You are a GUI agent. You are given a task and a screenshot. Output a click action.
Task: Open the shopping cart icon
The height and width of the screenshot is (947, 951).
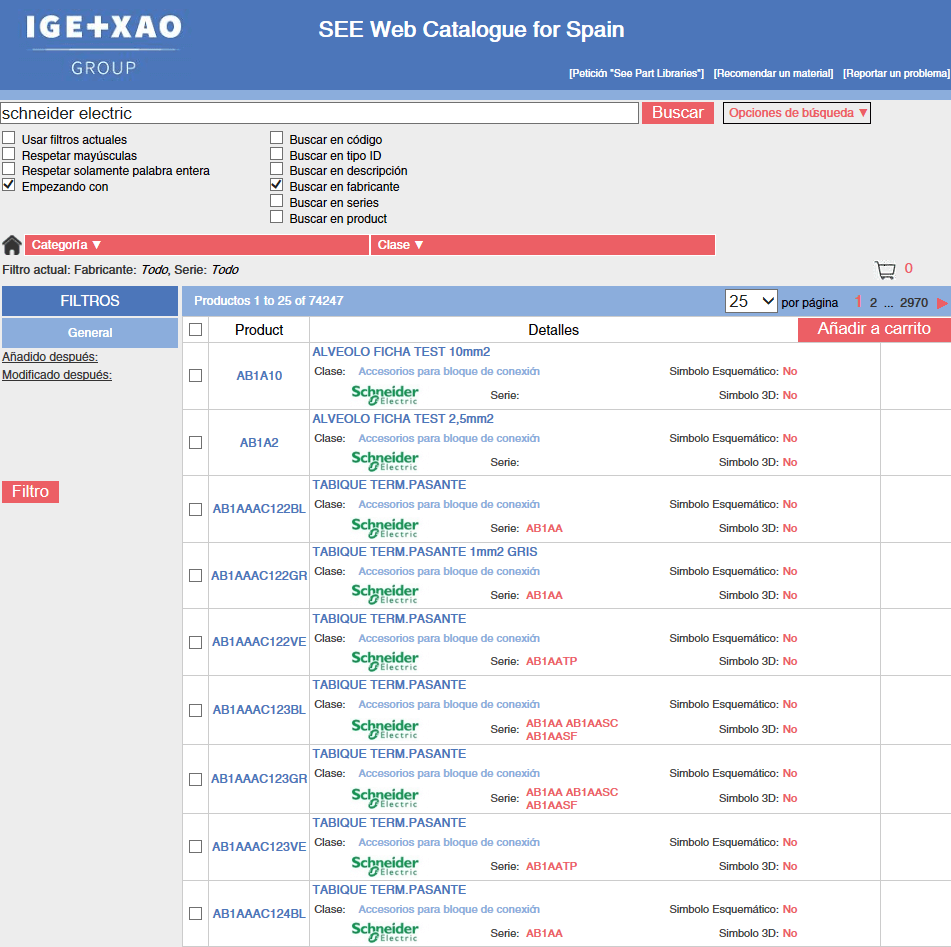click(885, 269)
